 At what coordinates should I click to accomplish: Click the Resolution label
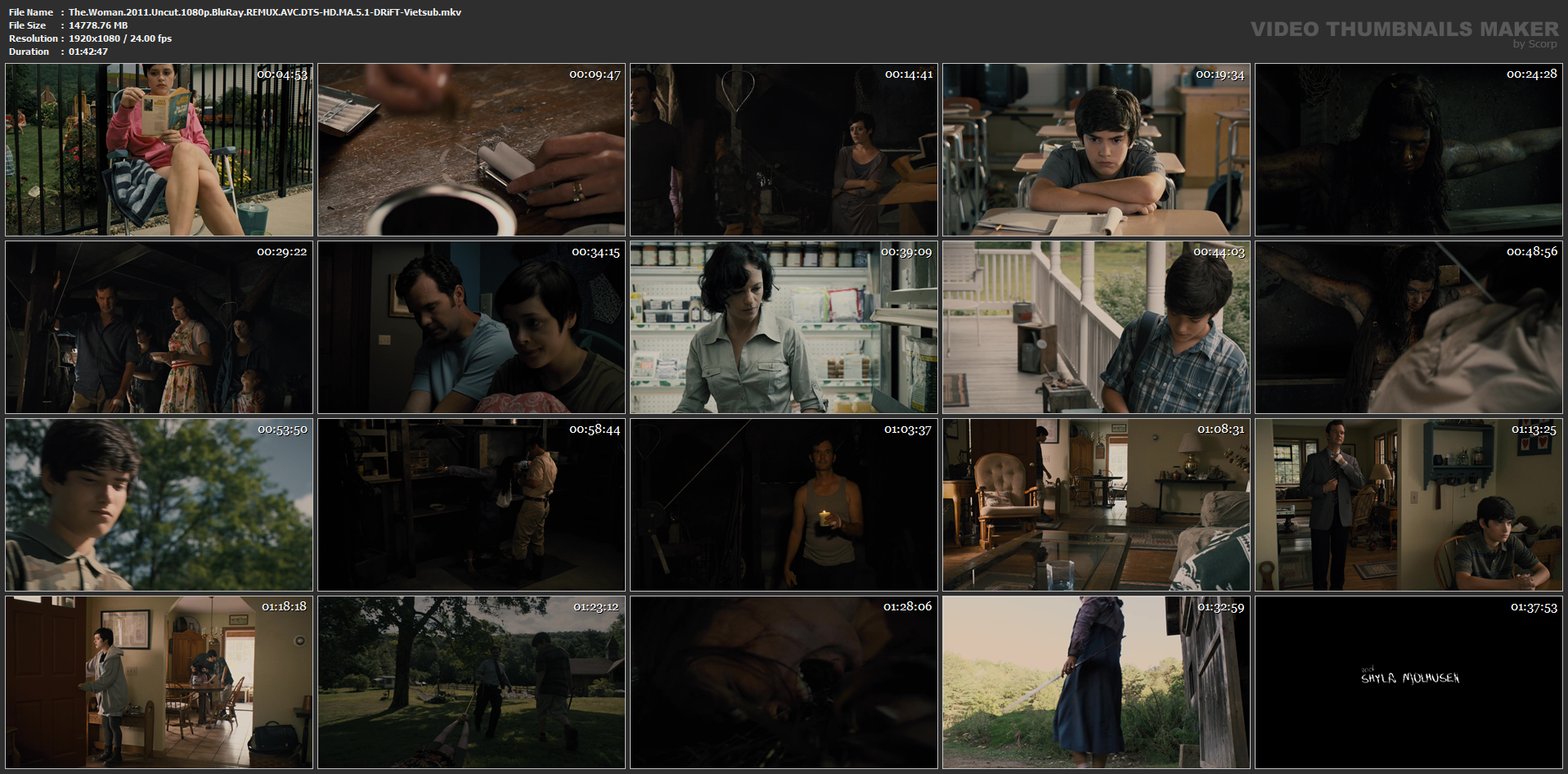[x=34, y=38]
